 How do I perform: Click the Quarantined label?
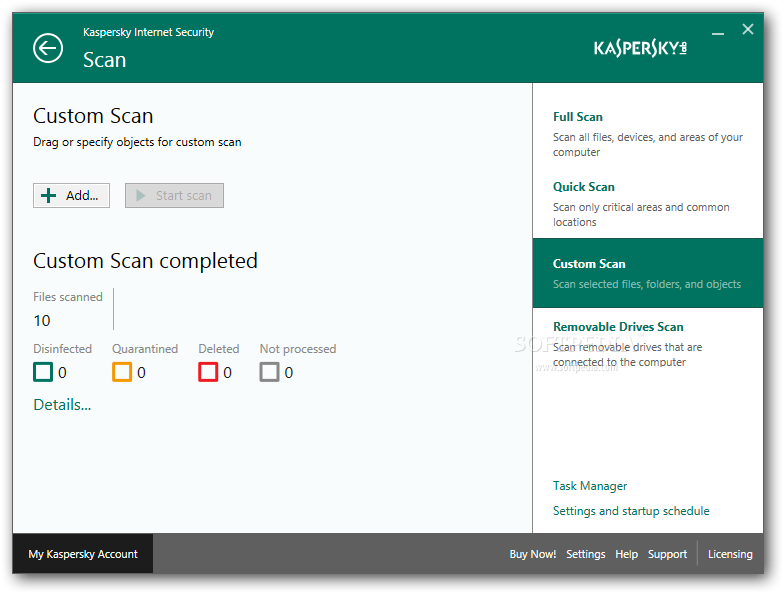(145, 348)
